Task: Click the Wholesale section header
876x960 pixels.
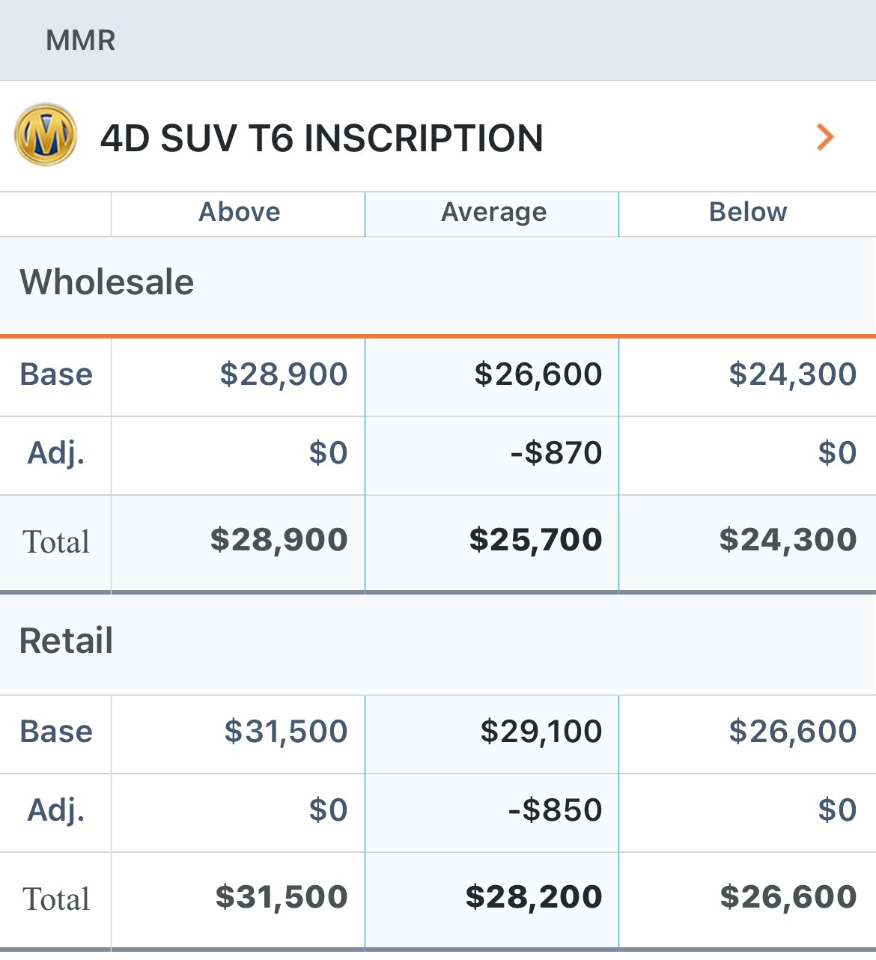Action: tap(107, 282)
